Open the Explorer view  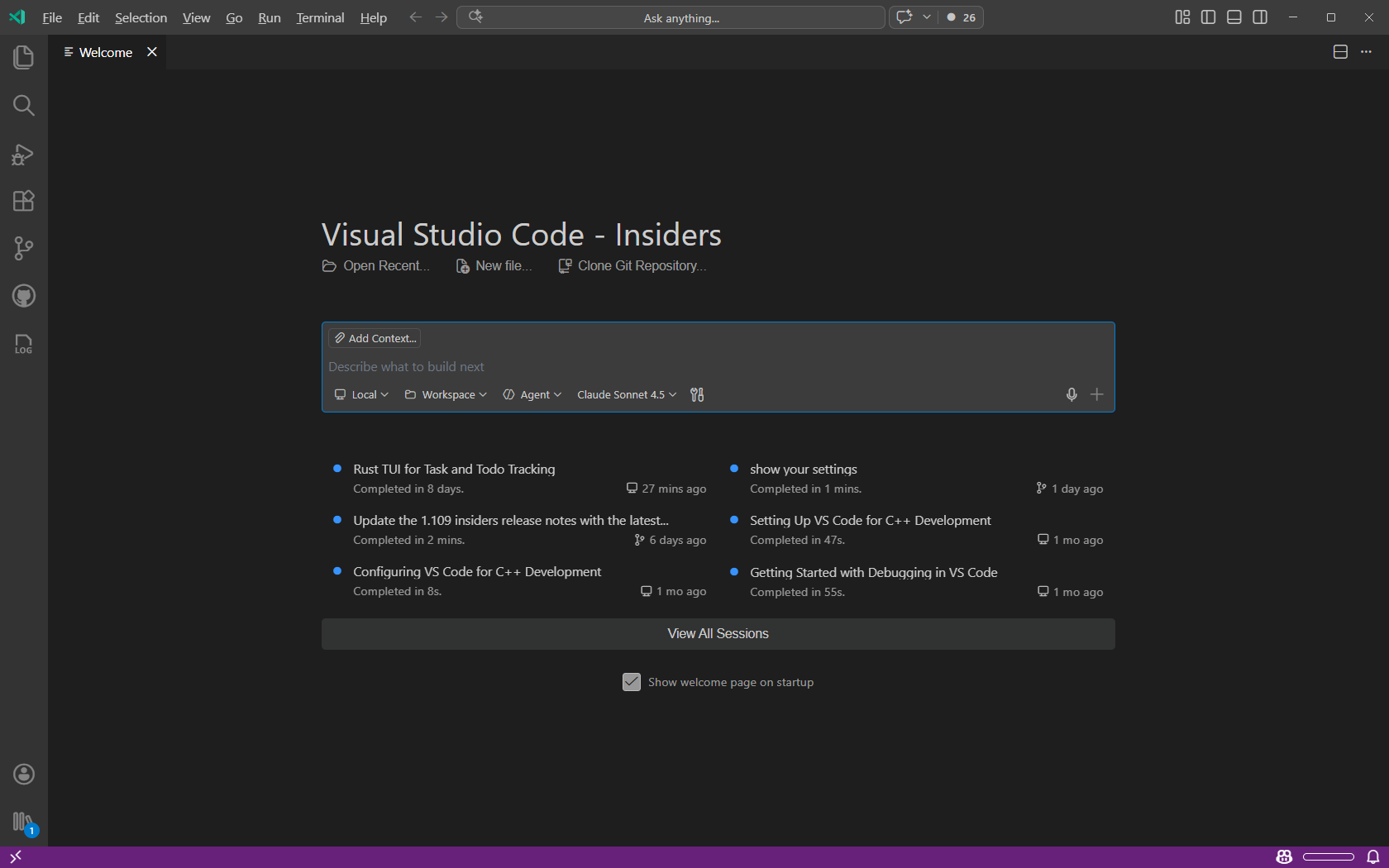(x=23, y=57)
